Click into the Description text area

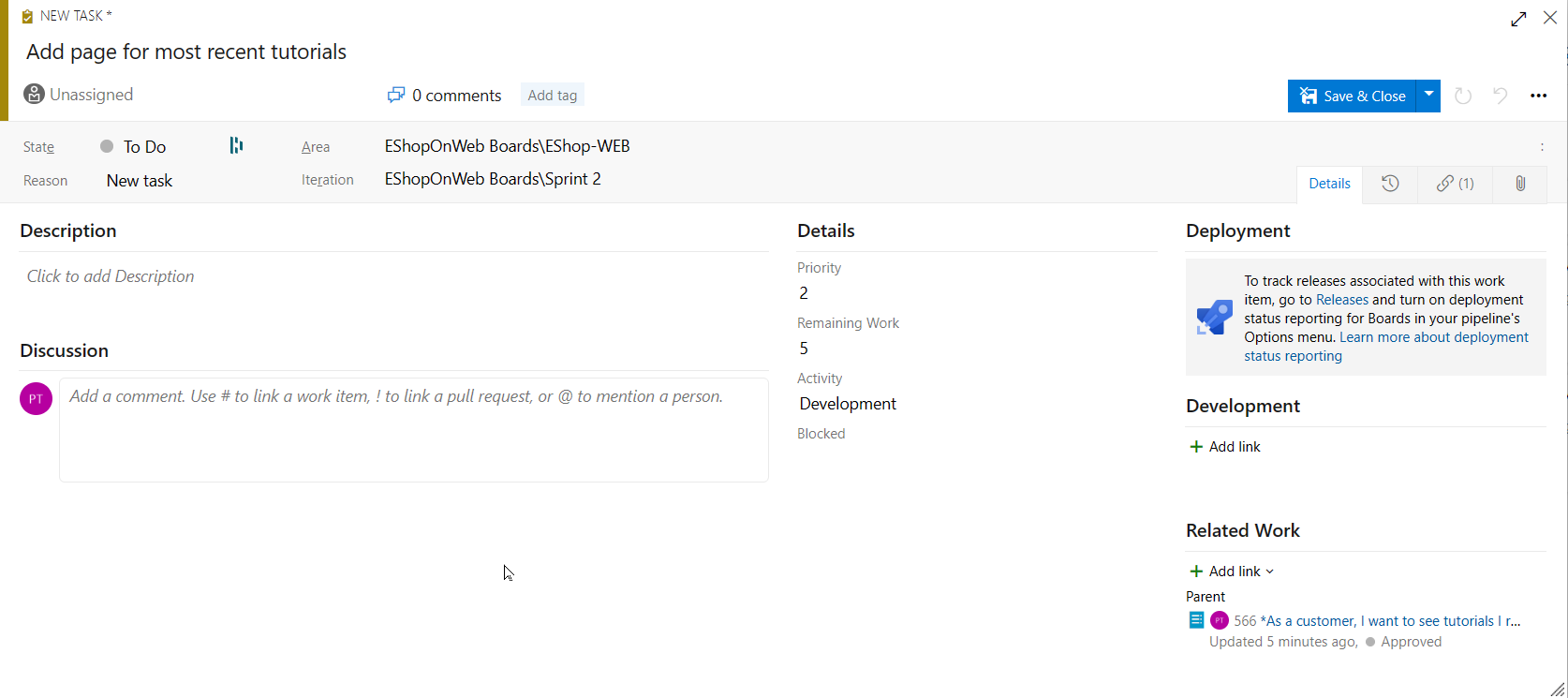point(393,276)
